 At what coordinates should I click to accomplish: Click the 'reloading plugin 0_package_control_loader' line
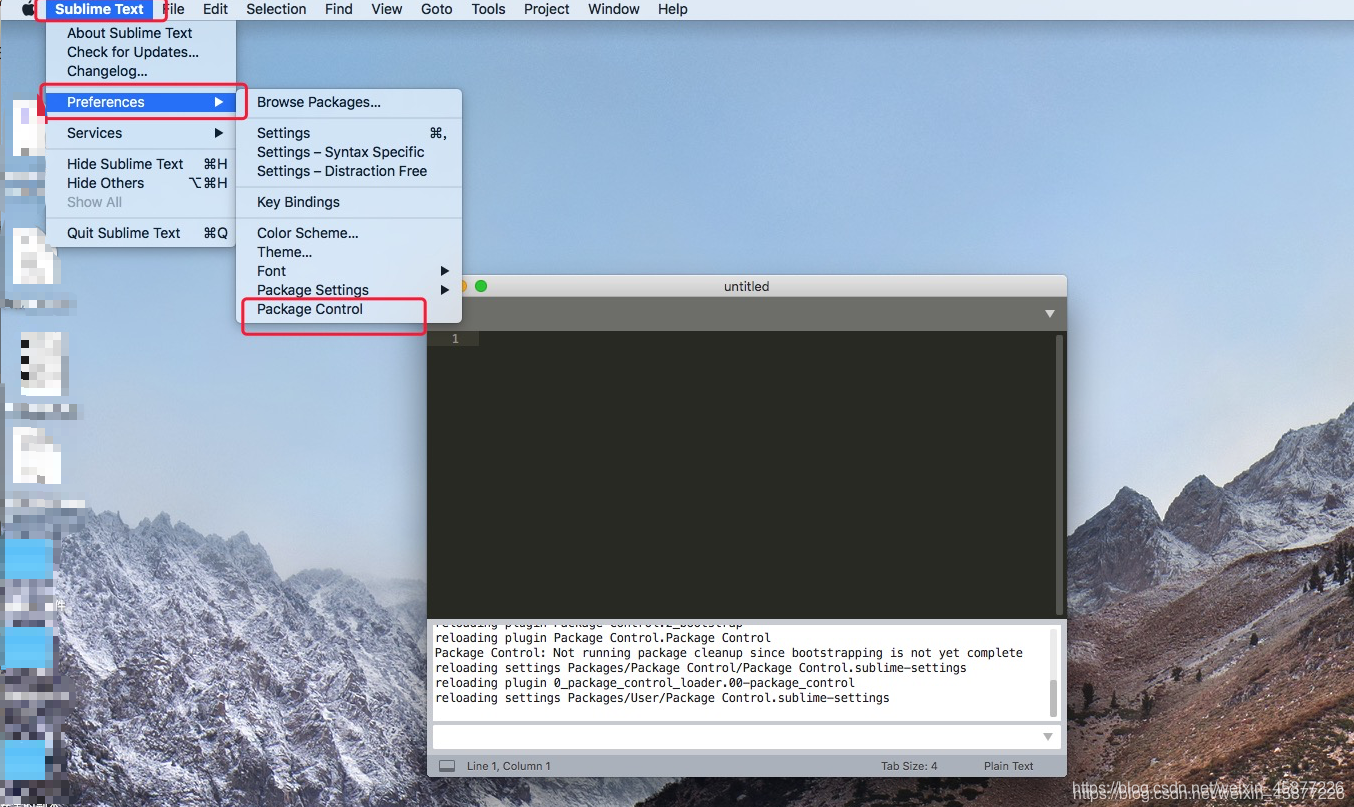pyautogui.click(x=645, y=683)
